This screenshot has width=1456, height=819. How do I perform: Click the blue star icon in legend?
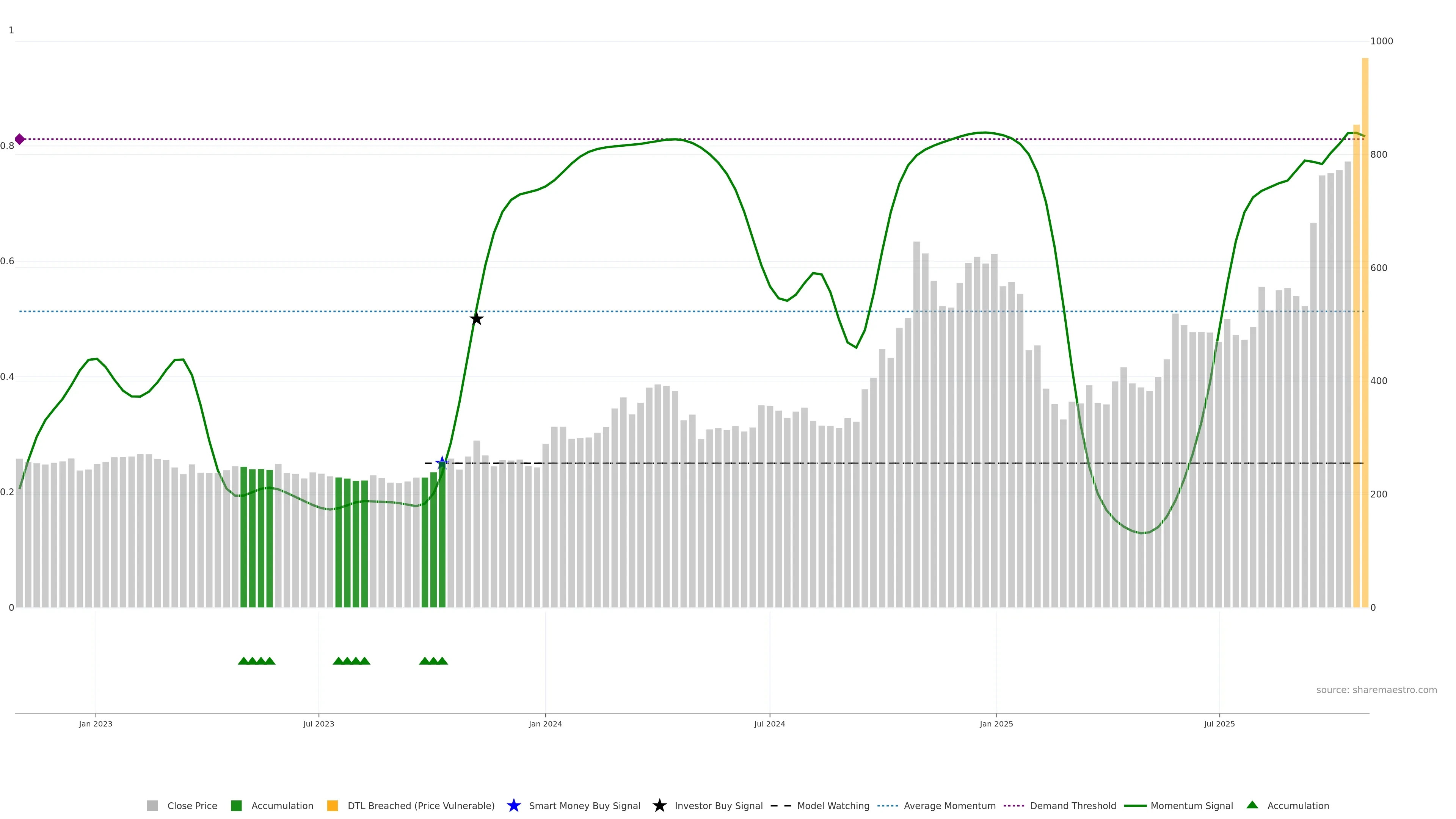[513, 805]
